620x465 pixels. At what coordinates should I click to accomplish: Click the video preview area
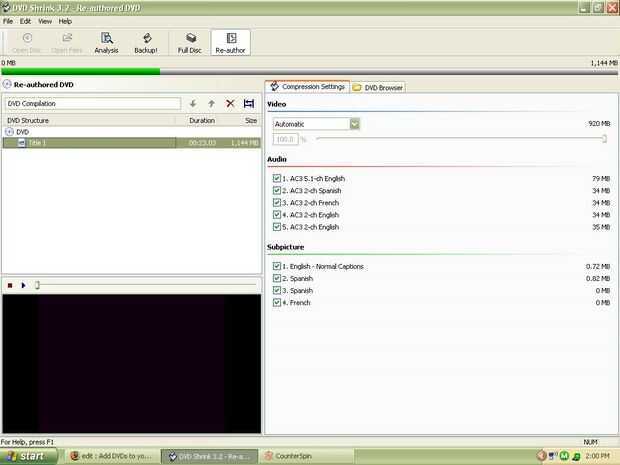click(132, 364)
